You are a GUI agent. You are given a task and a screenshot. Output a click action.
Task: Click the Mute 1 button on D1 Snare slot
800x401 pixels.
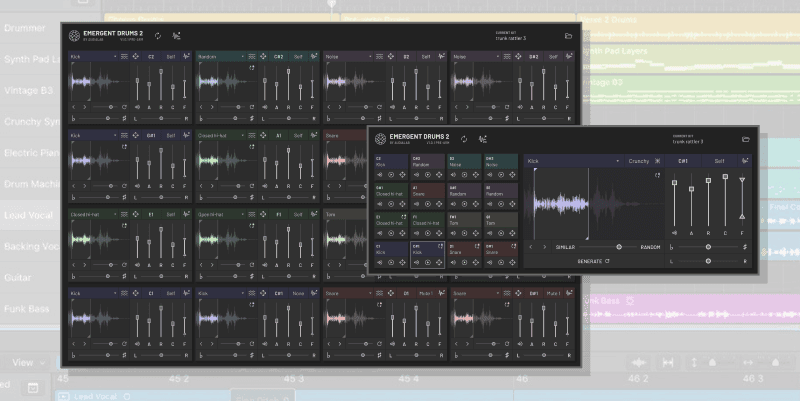pyautogui.click(x=426, y=293)
